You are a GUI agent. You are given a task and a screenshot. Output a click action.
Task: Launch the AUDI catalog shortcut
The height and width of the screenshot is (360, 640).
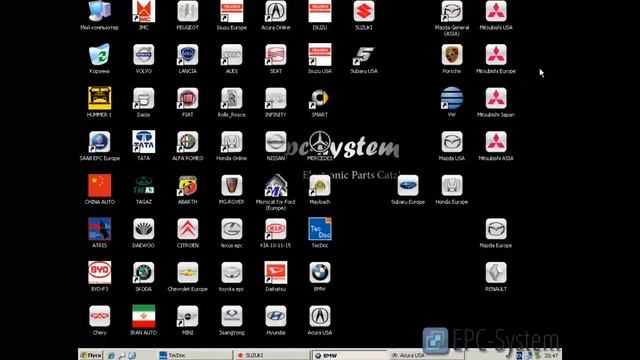tap(231, 55)
